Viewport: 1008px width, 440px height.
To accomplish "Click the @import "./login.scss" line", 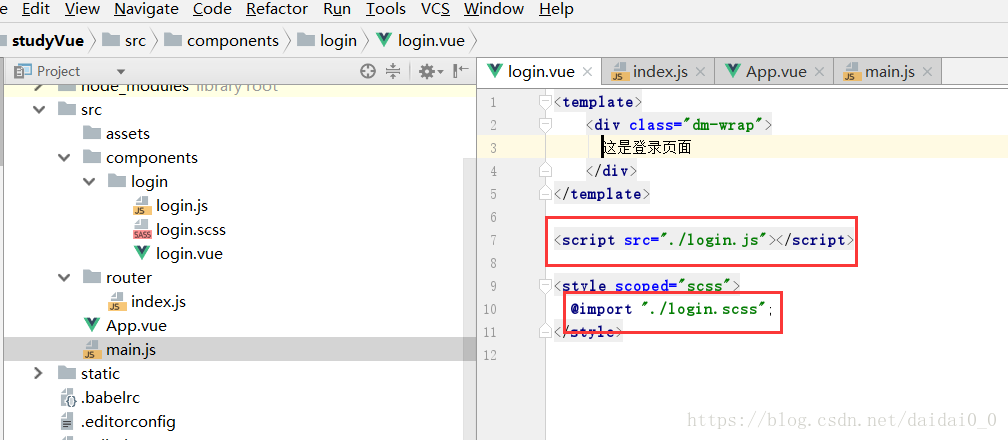I will [673, 309].
